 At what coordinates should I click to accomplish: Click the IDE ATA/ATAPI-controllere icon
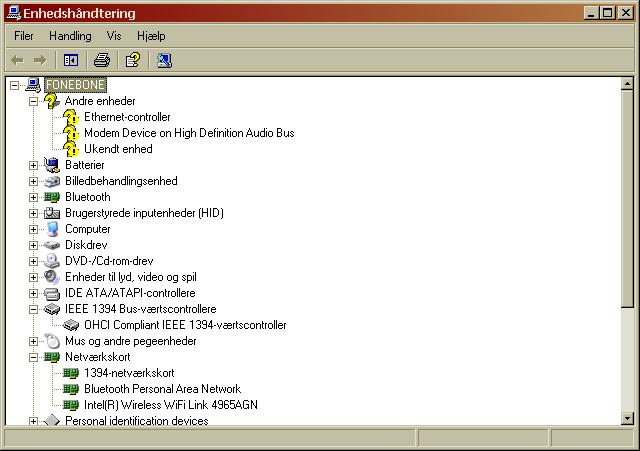52,293
